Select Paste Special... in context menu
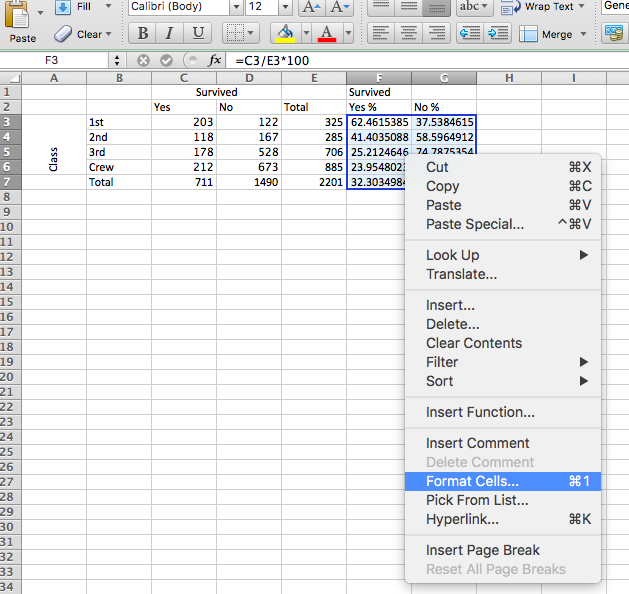Screen dimensions: 629x594 point(474,224)
